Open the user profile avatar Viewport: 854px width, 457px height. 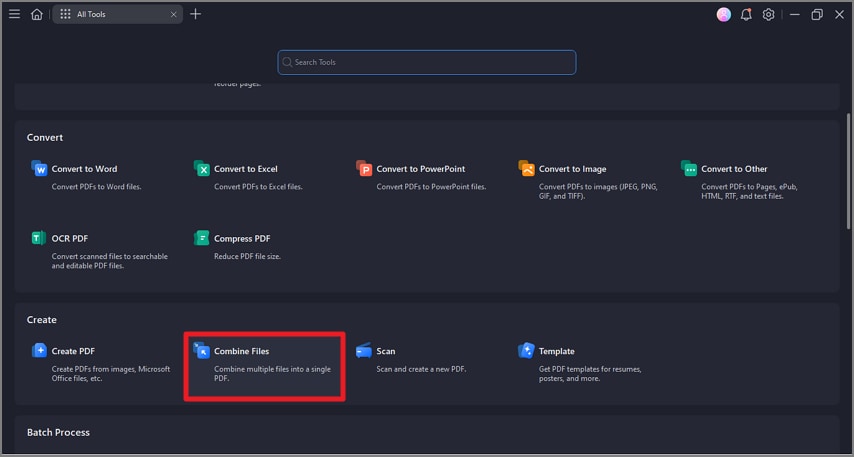point(724,15)
